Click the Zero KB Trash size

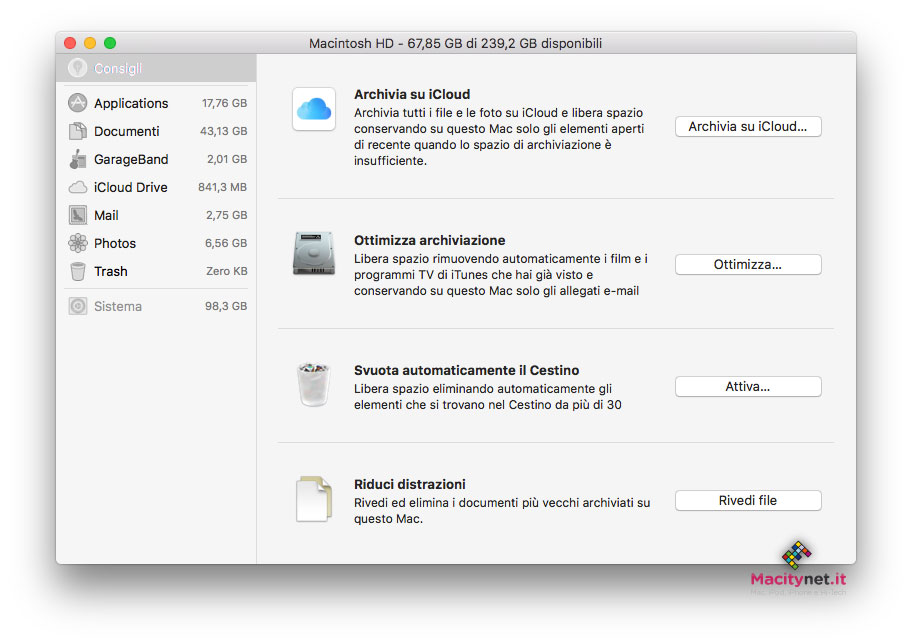[x=227, y=271]
